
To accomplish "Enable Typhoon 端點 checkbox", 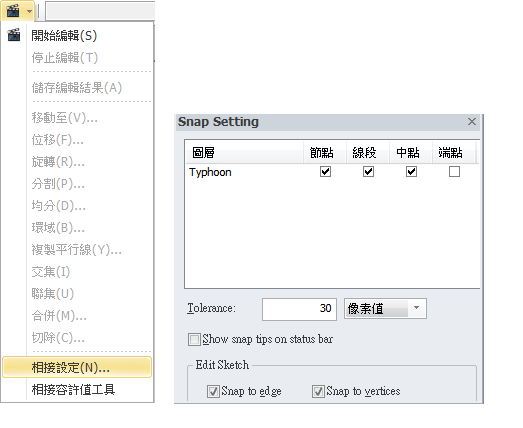I will (x=454, y=171).
